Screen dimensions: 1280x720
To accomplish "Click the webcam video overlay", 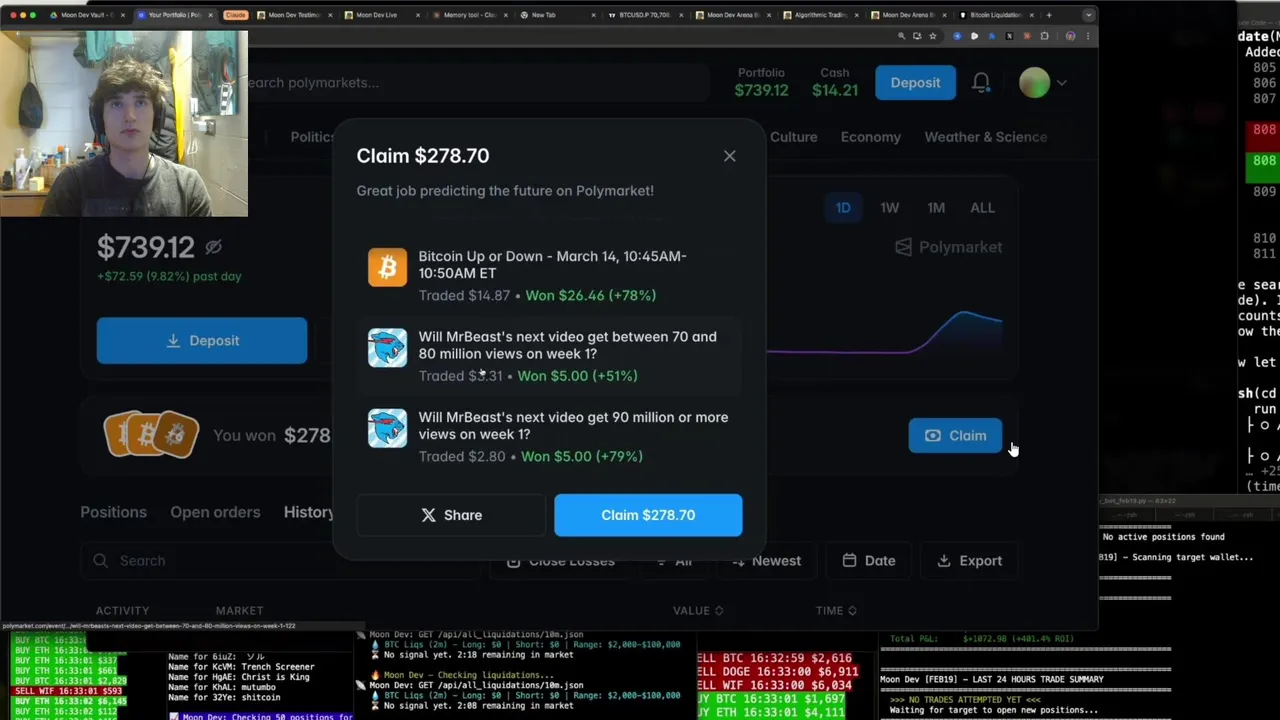I will coord(124,122).
